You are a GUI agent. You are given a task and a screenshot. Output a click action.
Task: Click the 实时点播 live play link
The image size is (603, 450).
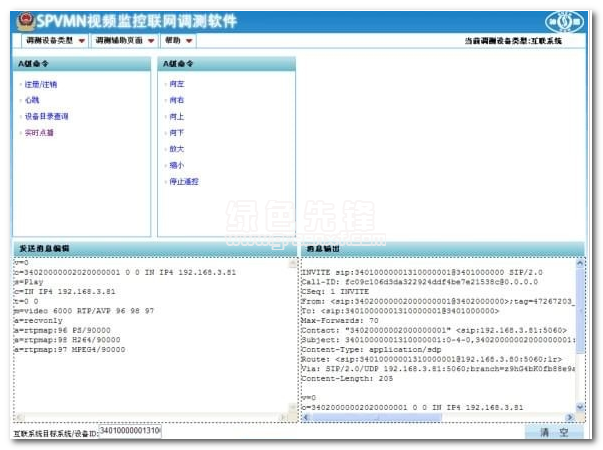tap(40, 132)
